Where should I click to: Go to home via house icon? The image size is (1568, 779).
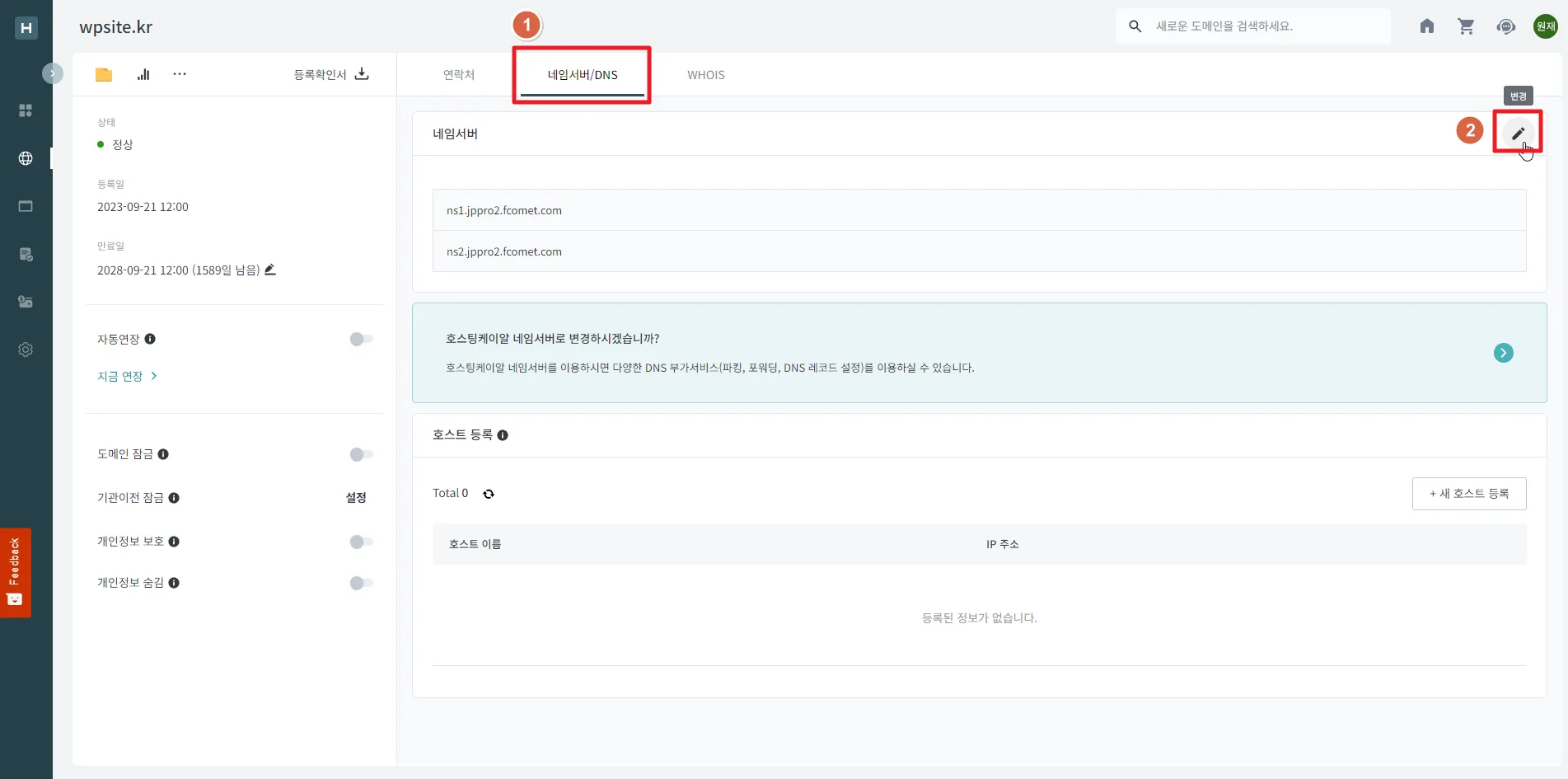(x=1427, y=26)
